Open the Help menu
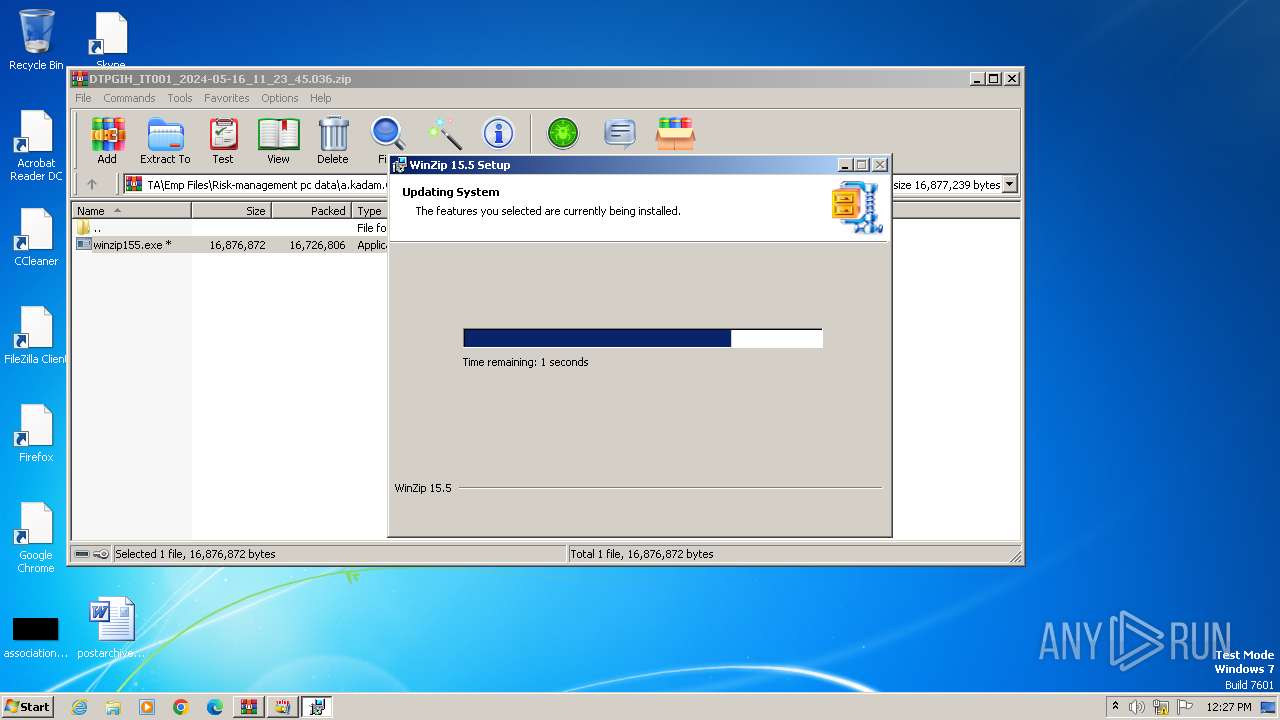This screenshot has width=1280, height=720. click(321, 98)
